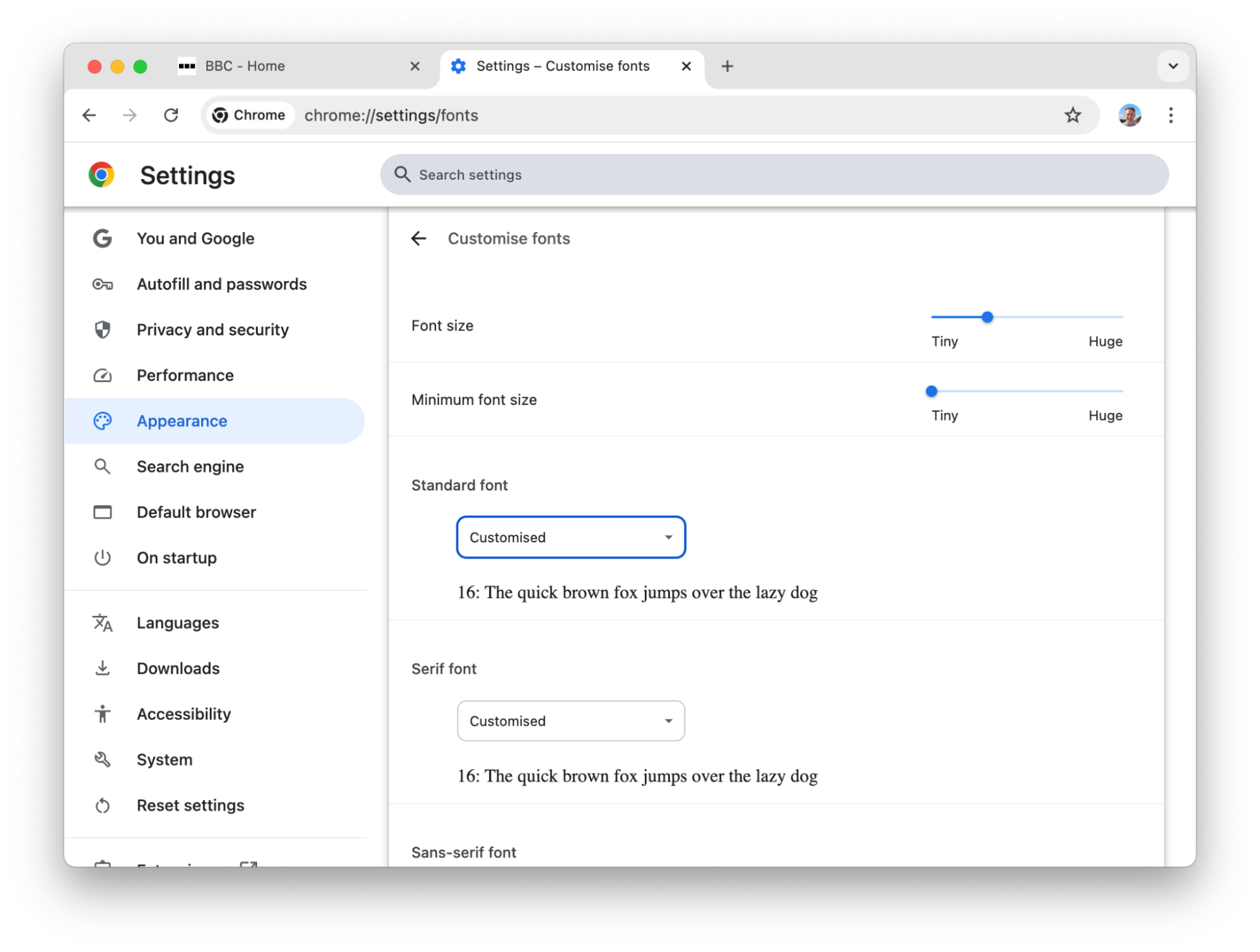Viewport: 1260px width, 952px height.
Task: Click the shield icon for Privacy
Action: click(x=103, y=330)
